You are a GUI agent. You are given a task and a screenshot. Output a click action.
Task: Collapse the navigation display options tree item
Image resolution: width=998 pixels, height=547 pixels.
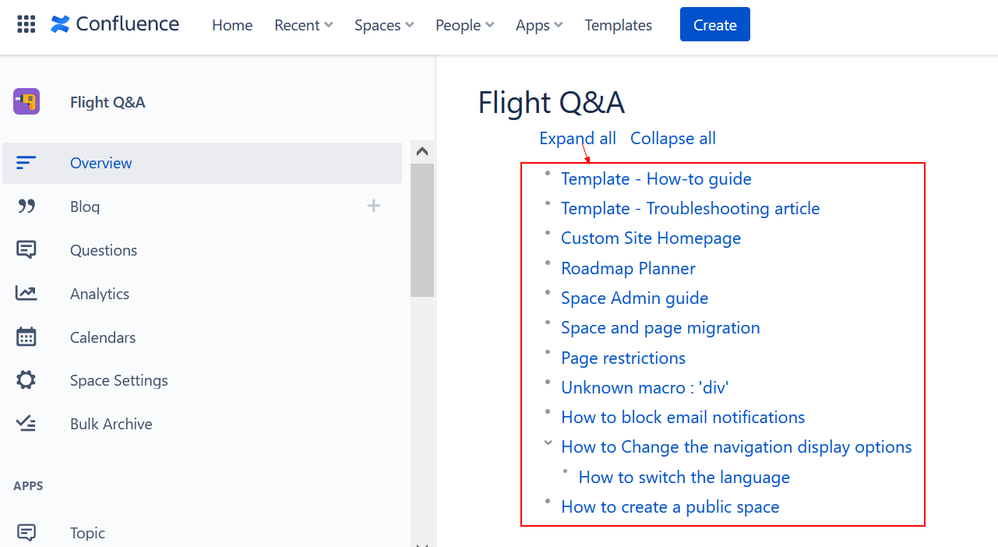(548, 443)
